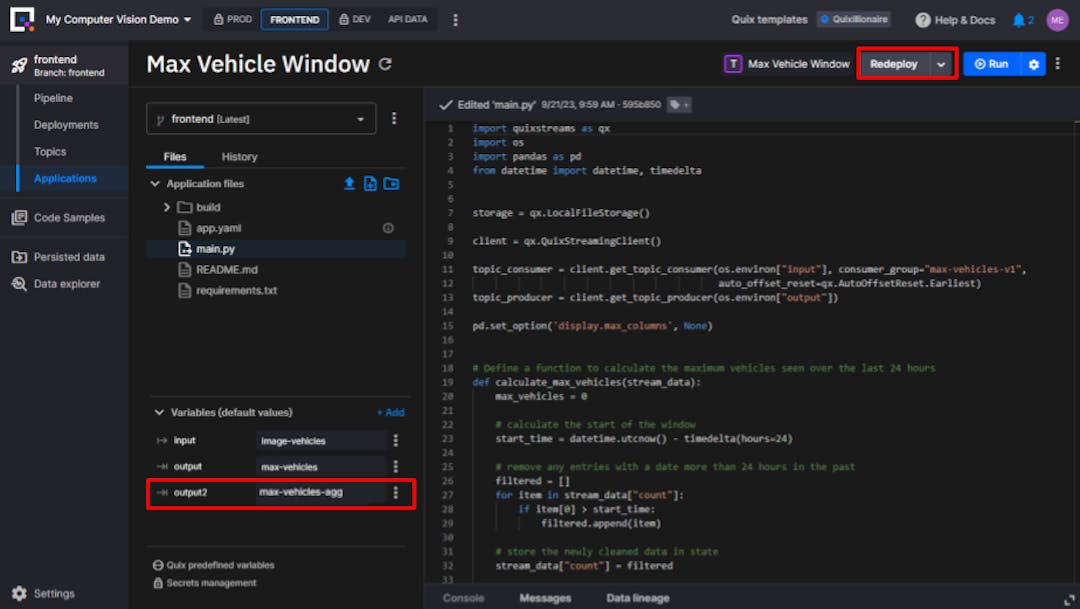Create a new file using the new-file icon
This screenshot has width=1080, height=609.
pyautogui.click(x=369, y=183)
